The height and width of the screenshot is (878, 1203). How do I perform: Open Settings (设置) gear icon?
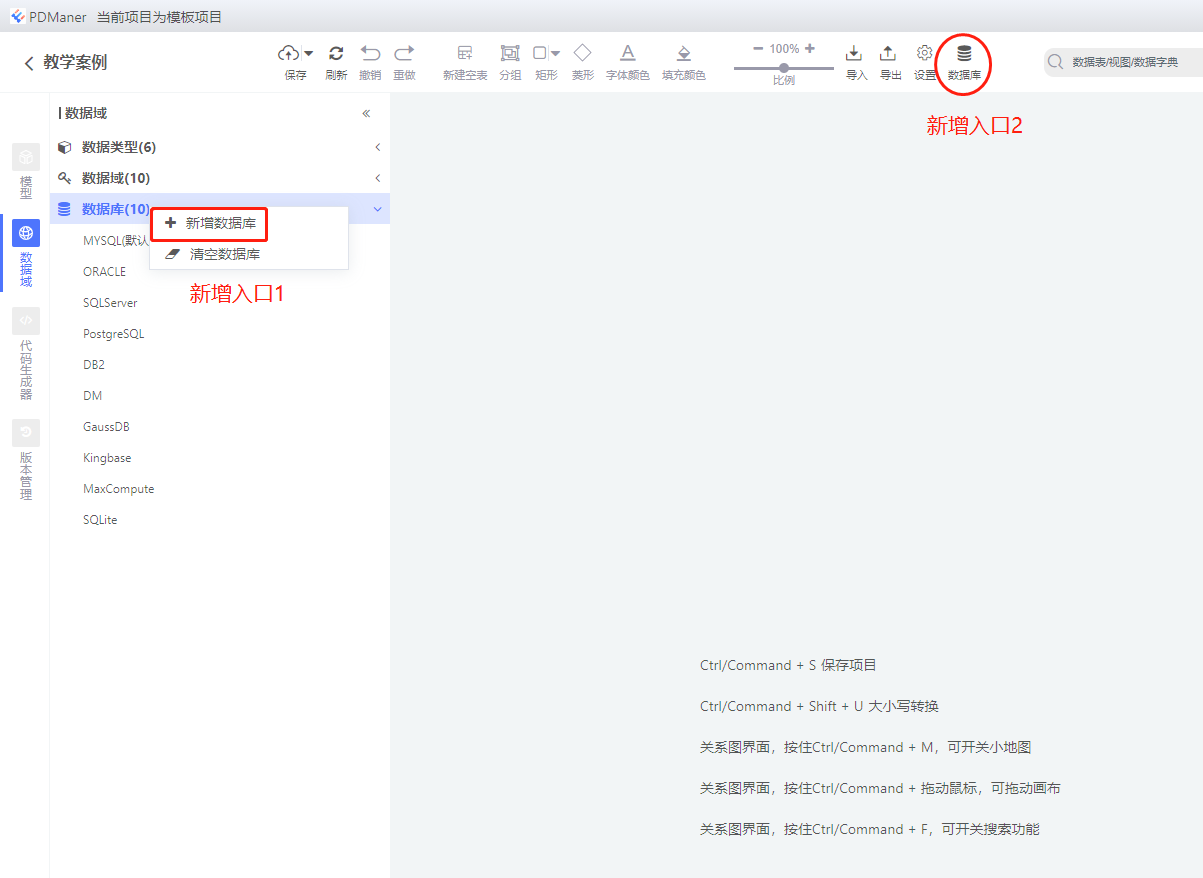coord(925,53)
